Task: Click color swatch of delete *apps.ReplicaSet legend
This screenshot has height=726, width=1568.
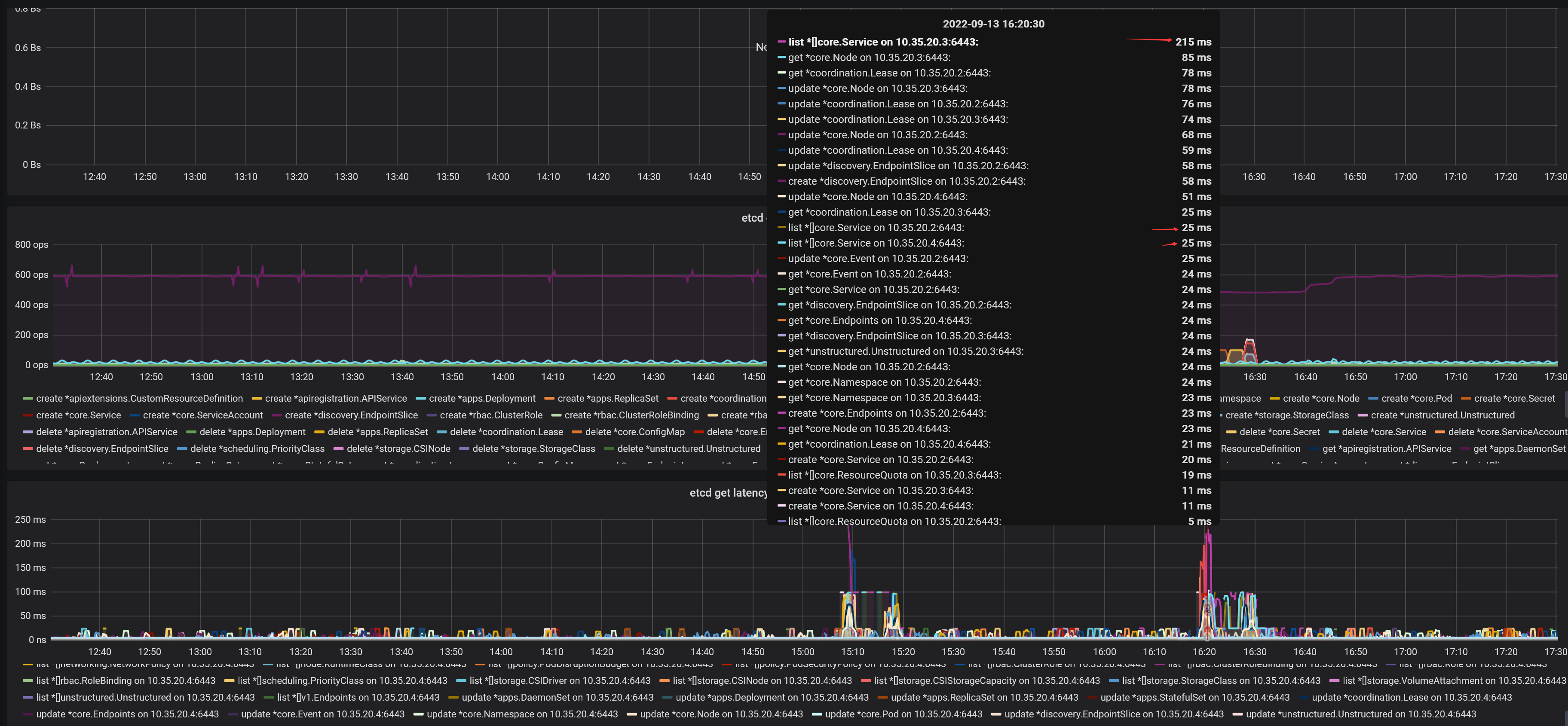Action: click(x=318, y=432)
